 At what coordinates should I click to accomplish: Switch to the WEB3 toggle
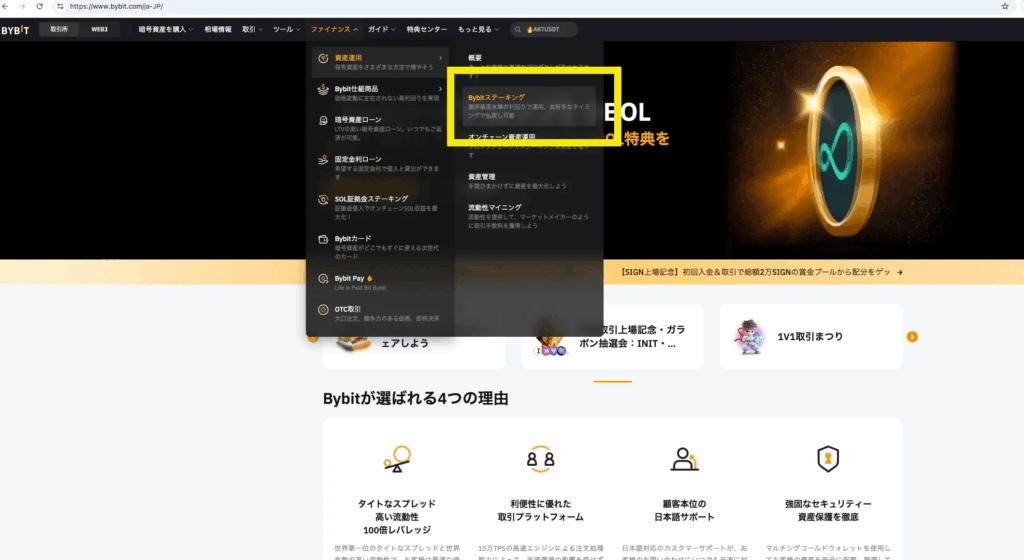pyautogui.click(x=99, y=29)
